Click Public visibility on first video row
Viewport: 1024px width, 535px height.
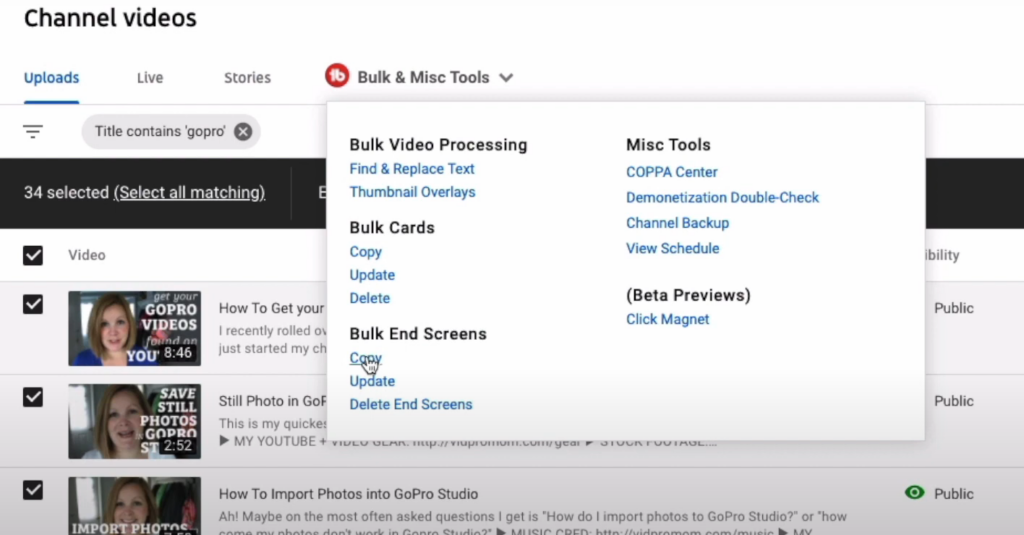tap(953, 308)
